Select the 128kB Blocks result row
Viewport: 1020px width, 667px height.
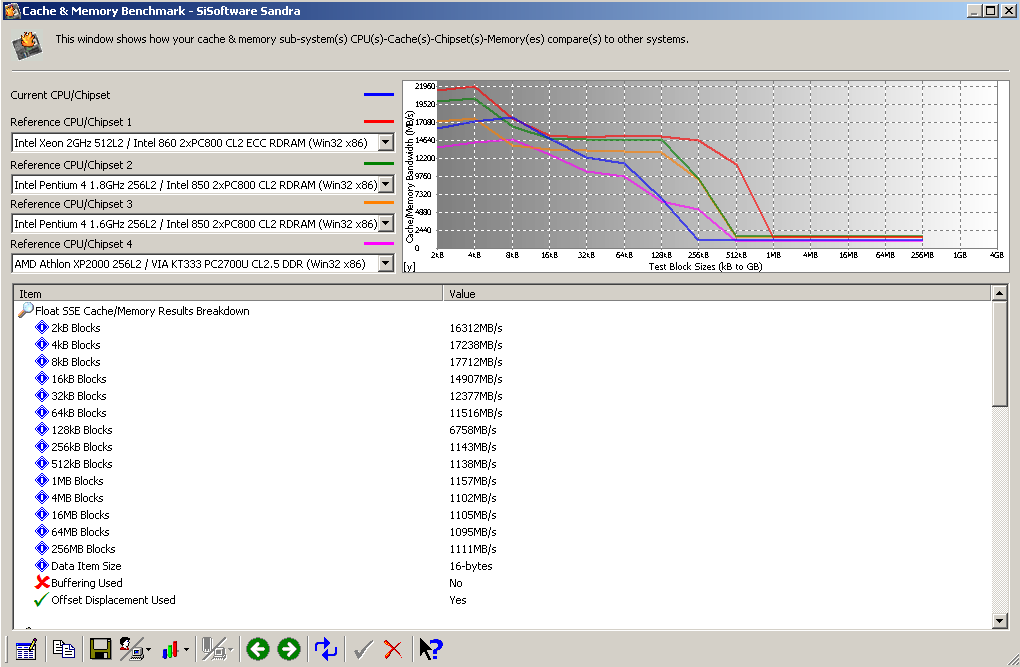82,430
